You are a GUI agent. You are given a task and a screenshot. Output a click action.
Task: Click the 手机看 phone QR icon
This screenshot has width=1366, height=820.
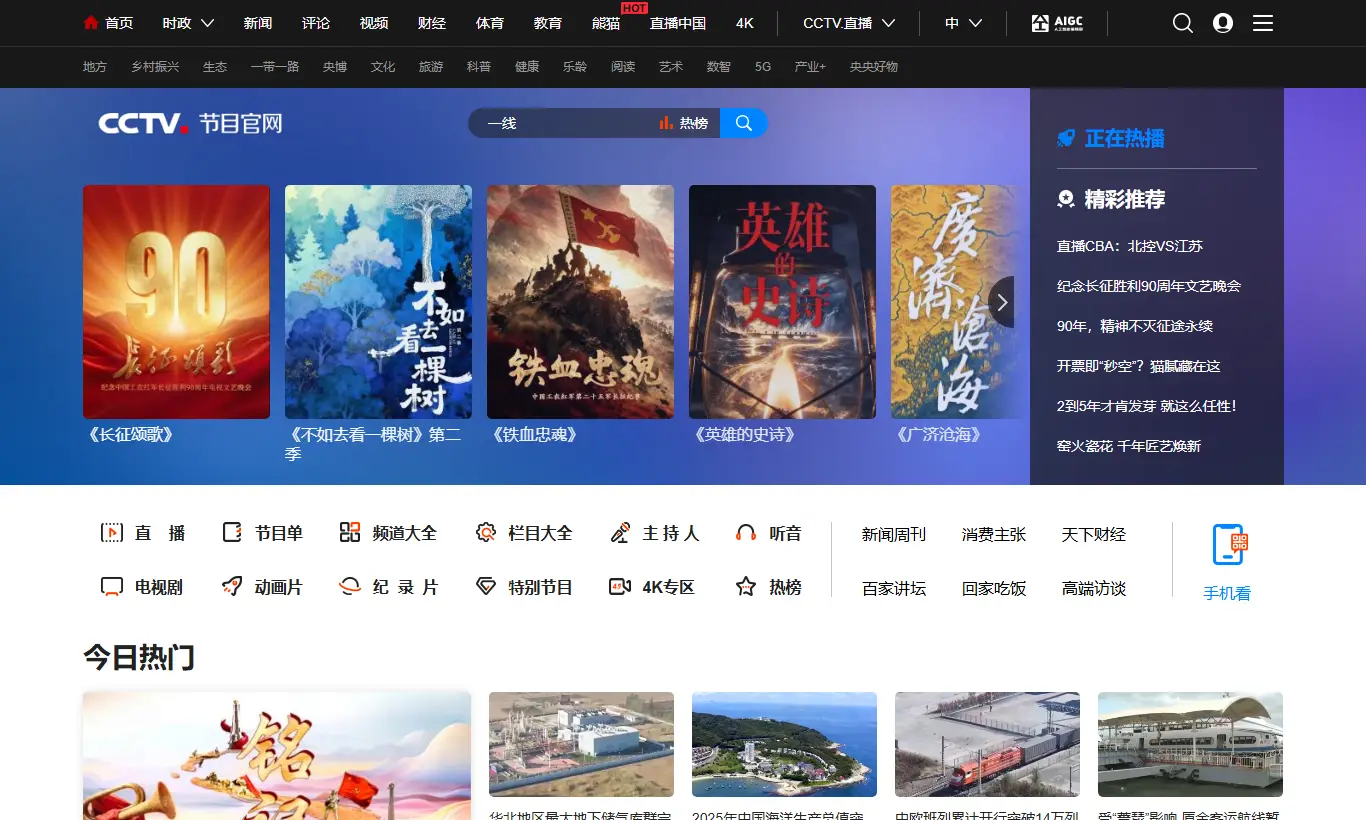point(1228,545)
